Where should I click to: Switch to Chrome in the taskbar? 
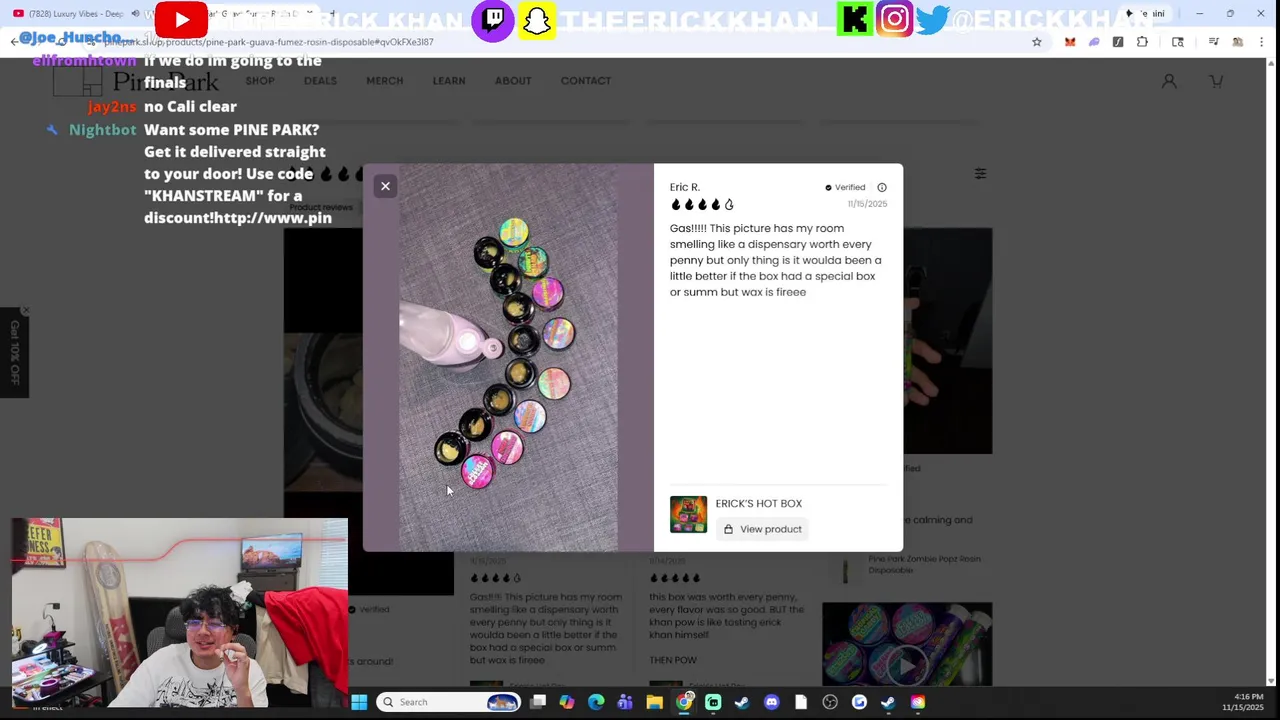click(684, 702)
